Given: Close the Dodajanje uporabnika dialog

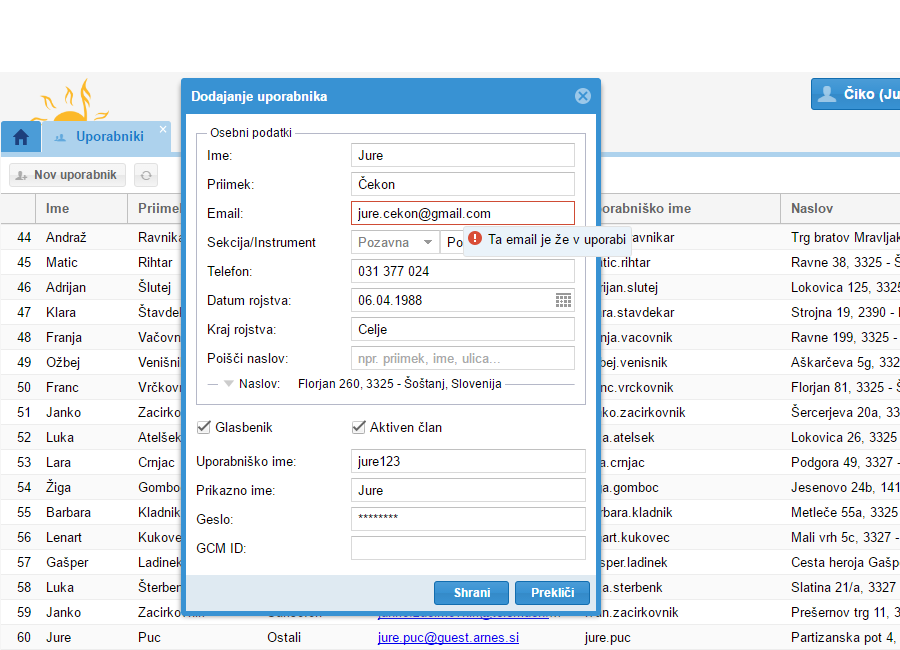Looking at the screenshot, I should point(583,96).
